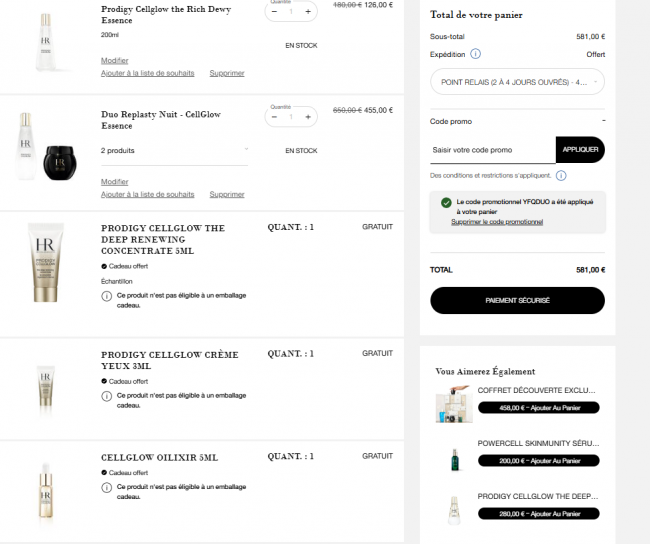Click the Saisir votre code promo field
Screen dimensions: 650x544
click(x=493, y=150)
